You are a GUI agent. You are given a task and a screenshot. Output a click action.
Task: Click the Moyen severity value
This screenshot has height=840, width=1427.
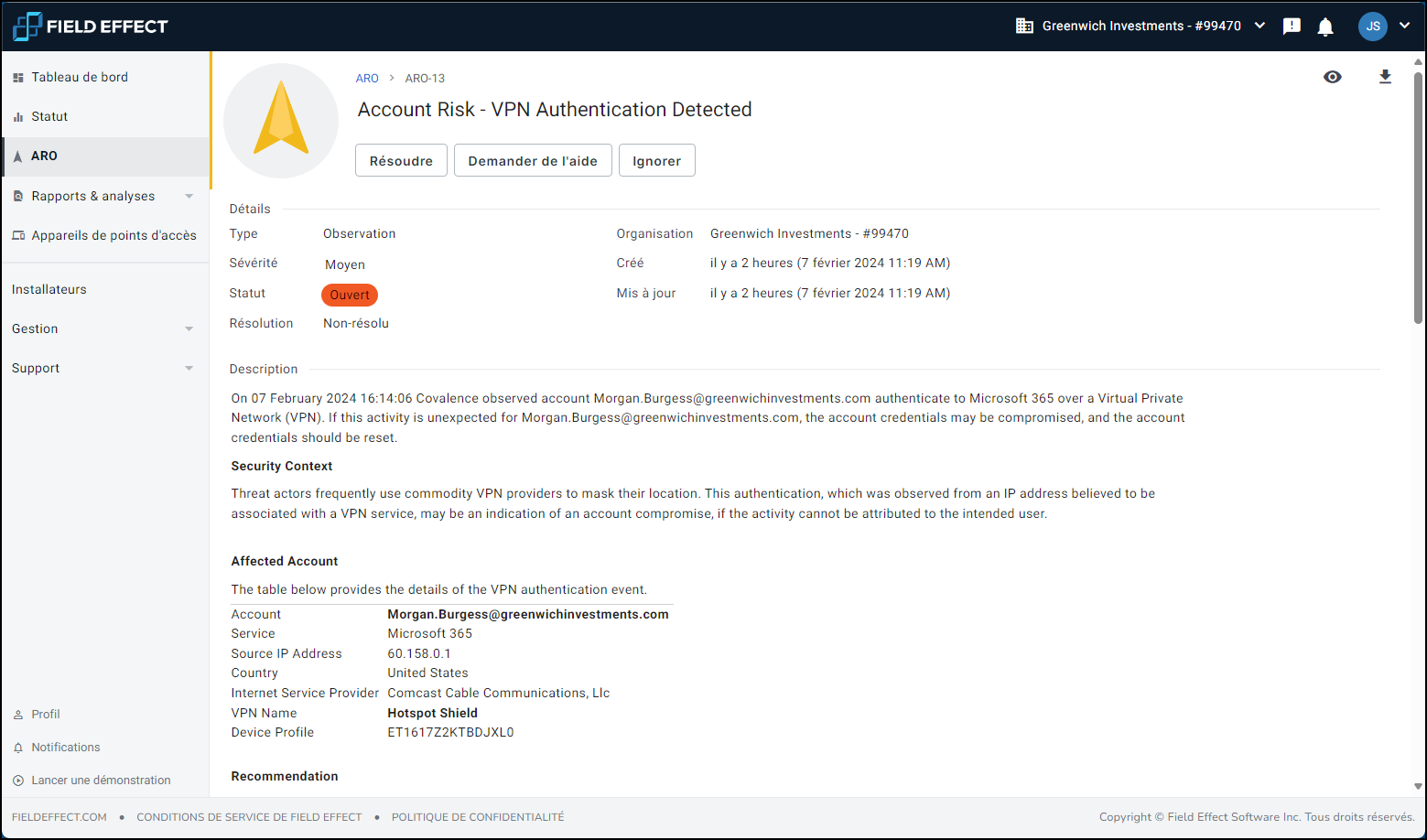click(x=345, y=264)
